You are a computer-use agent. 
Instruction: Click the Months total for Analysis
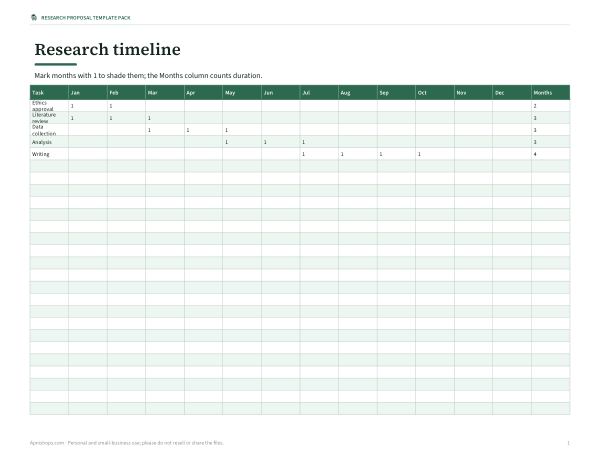(551, 142)
